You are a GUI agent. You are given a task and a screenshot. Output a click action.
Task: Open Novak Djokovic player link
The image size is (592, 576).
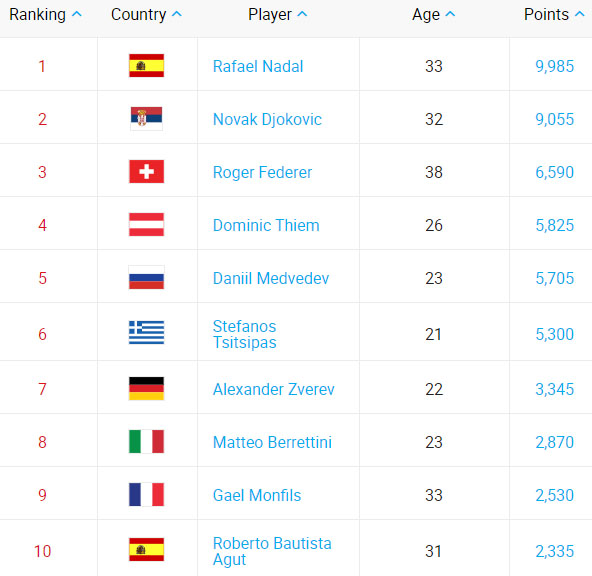pos(267,119)
